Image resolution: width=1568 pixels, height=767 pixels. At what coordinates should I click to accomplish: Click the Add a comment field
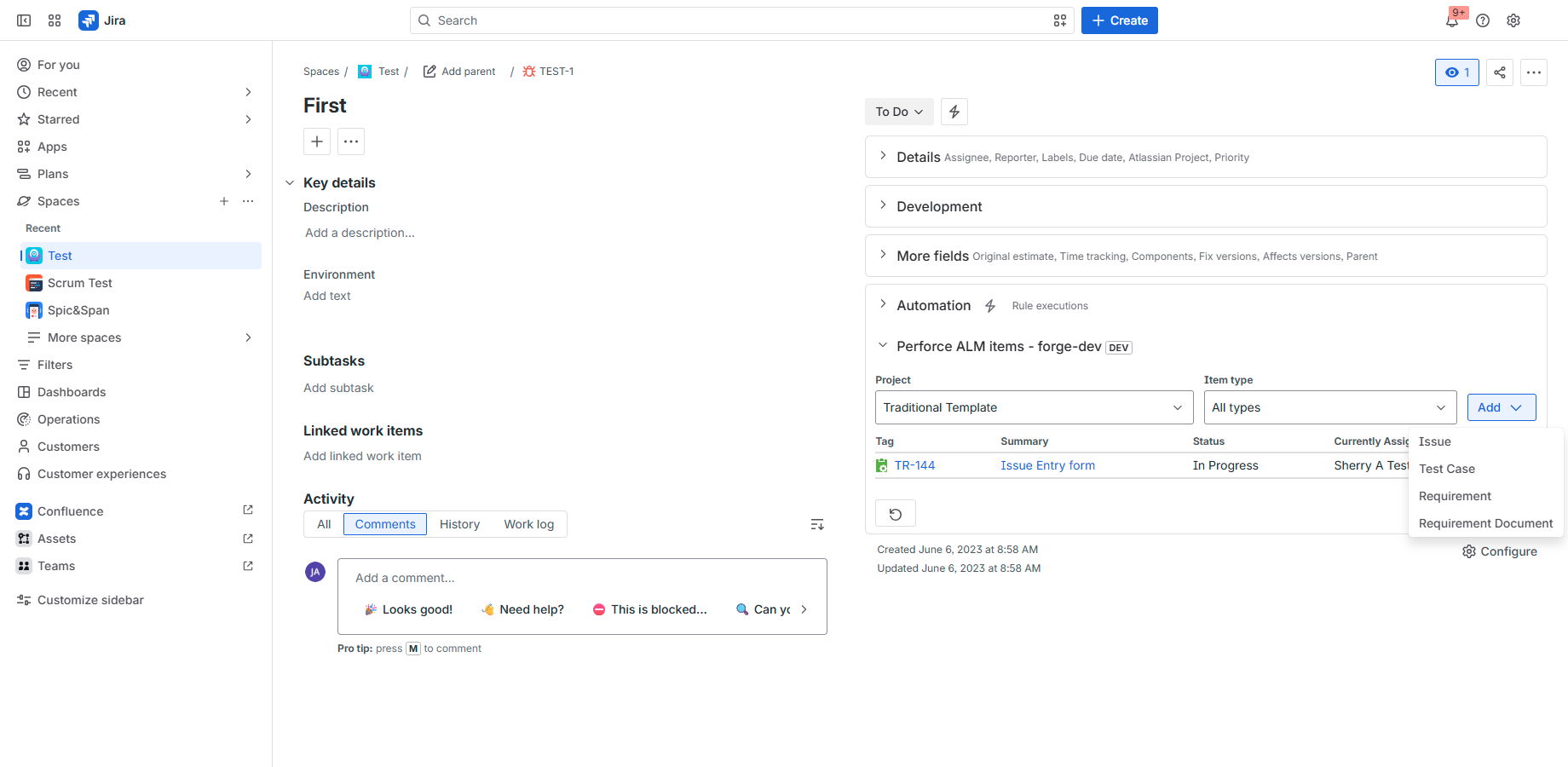point(582,578)
